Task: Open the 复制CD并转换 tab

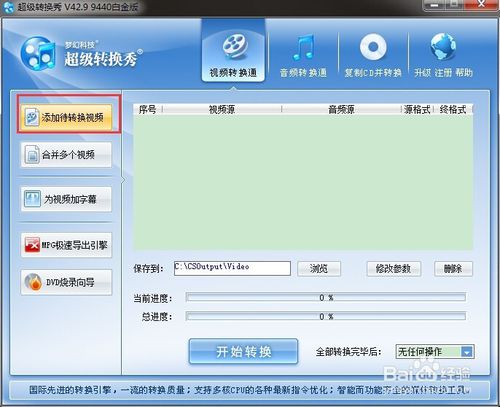Action: tap(373, 55)
